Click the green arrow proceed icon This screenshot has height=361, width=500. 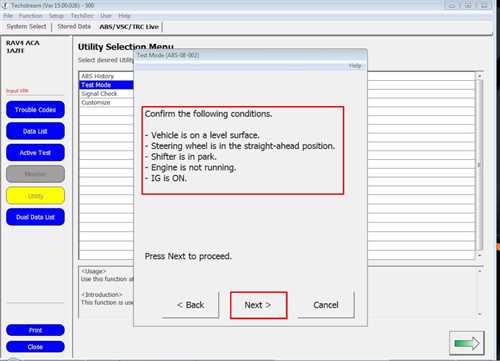click(467, 343)
